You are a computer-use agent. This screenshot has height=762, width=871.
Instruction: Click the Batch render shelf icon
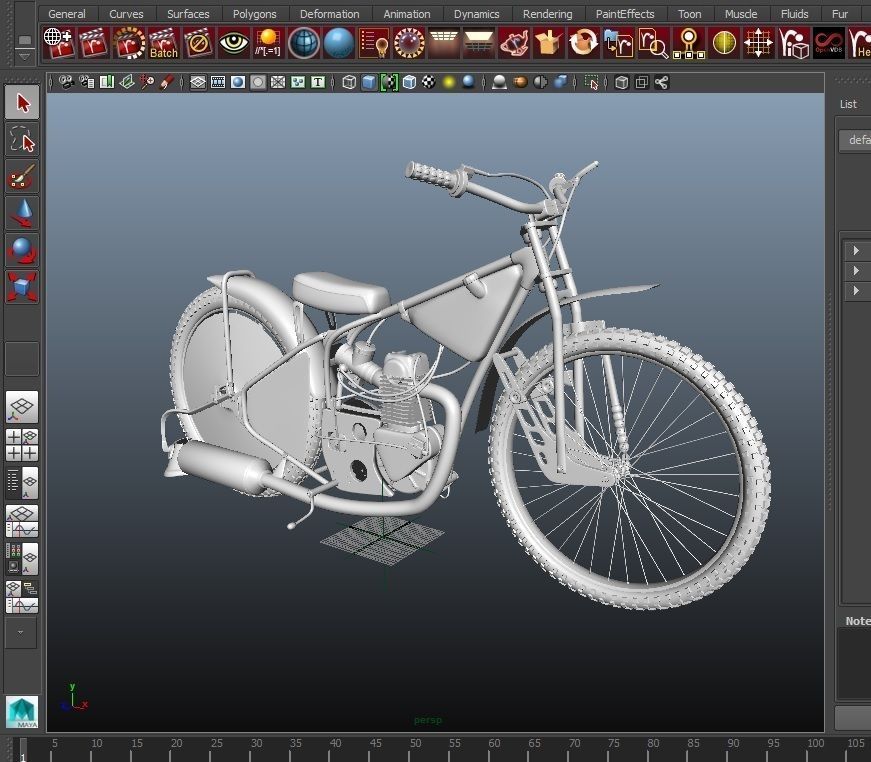[x=163, y=43]
